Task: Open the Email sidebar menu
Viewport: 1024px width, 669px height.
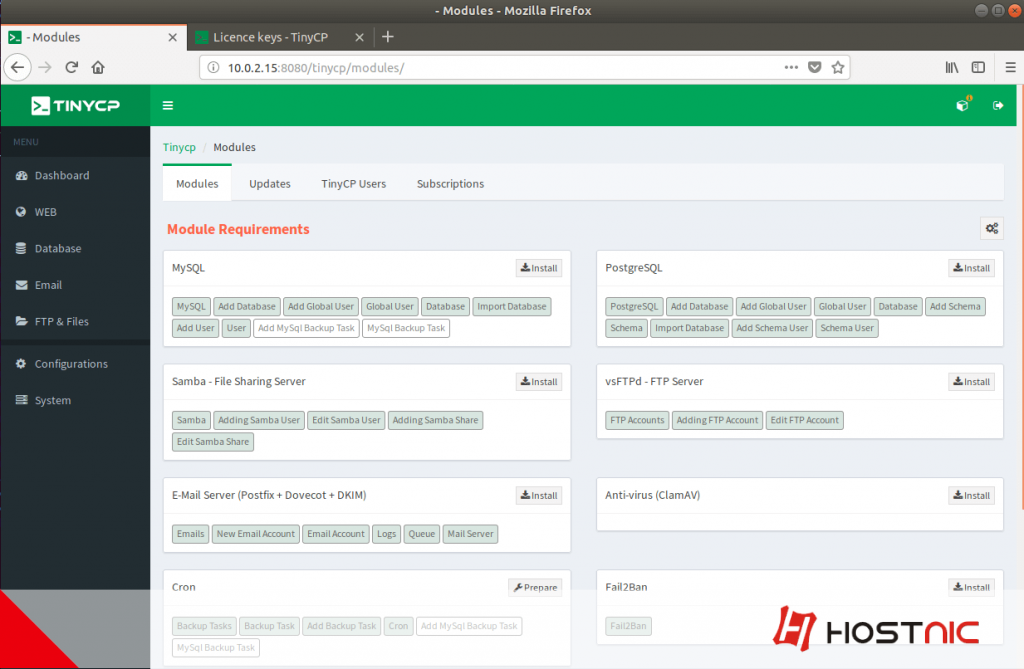Action: pos(48,285)
